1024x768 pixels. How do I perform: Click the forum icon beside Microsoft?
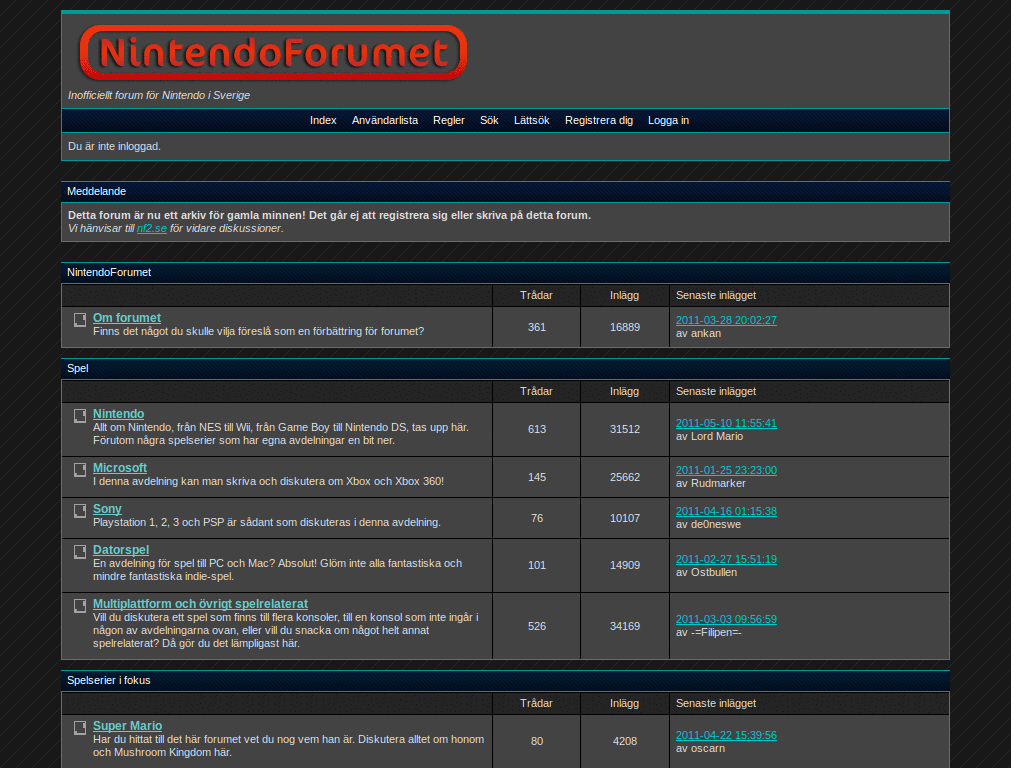click(80, 470)
